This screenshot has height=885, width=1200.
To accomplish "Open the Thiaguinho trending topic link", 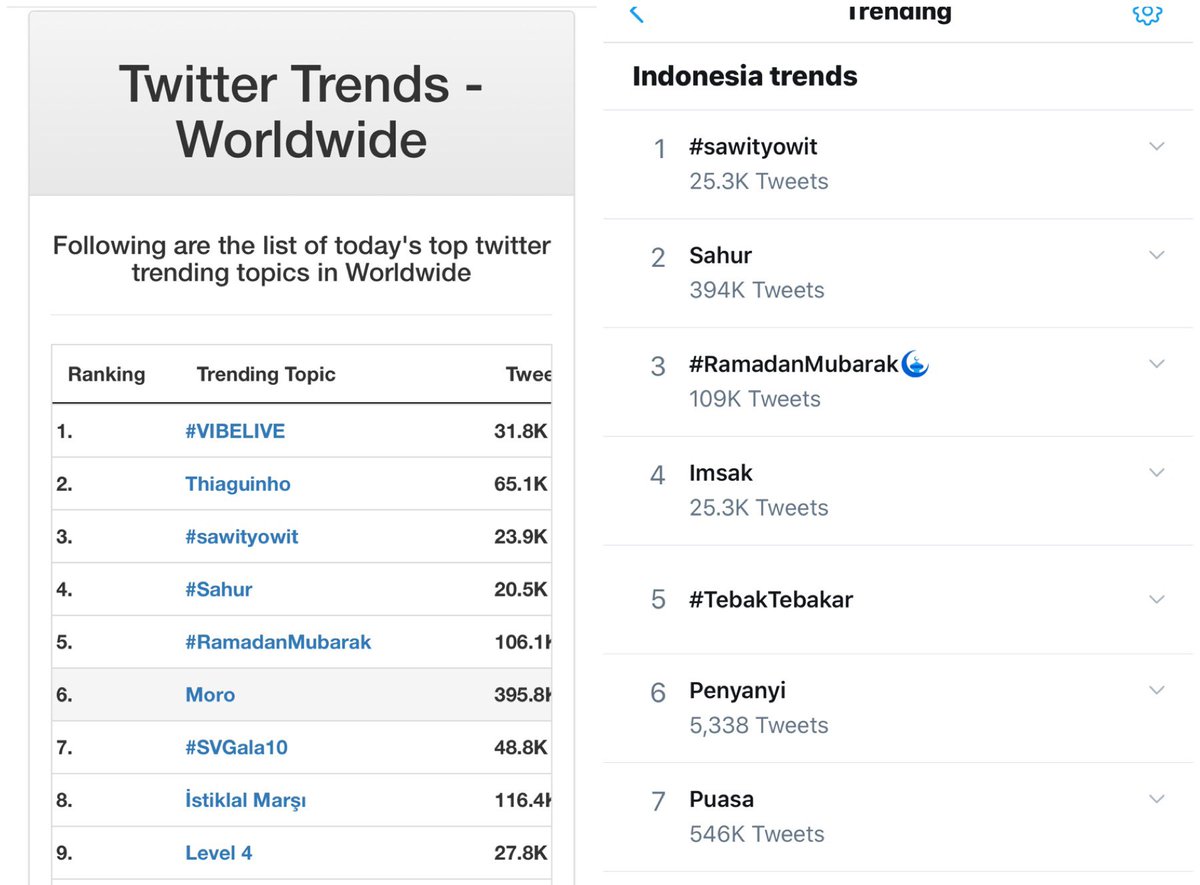I will click(x=238, y=484).
